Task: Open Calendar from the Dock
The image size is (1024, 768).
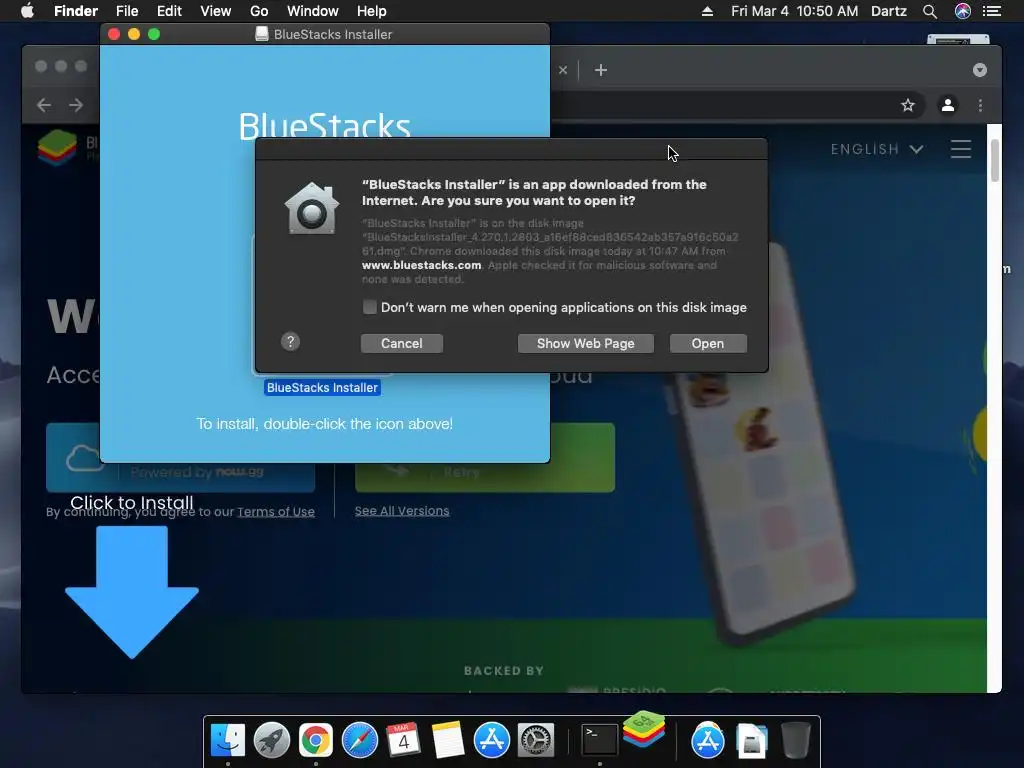Action: (403, 741)
